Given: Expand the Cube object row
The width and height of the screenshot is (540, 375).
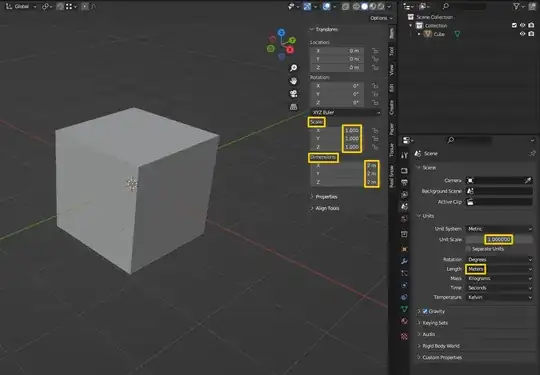Looking at the screenshot, I should 419,34.
